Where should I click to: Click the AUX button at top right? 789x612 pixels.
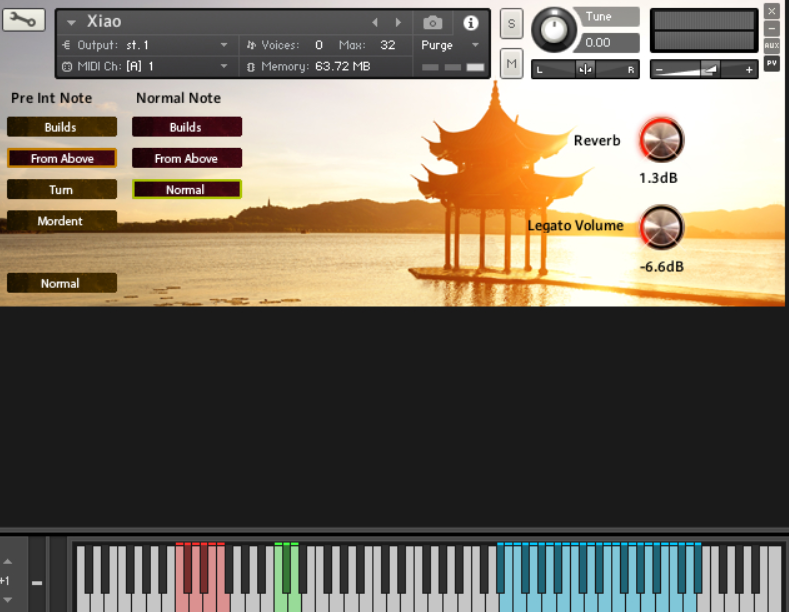tap(771, 45)
